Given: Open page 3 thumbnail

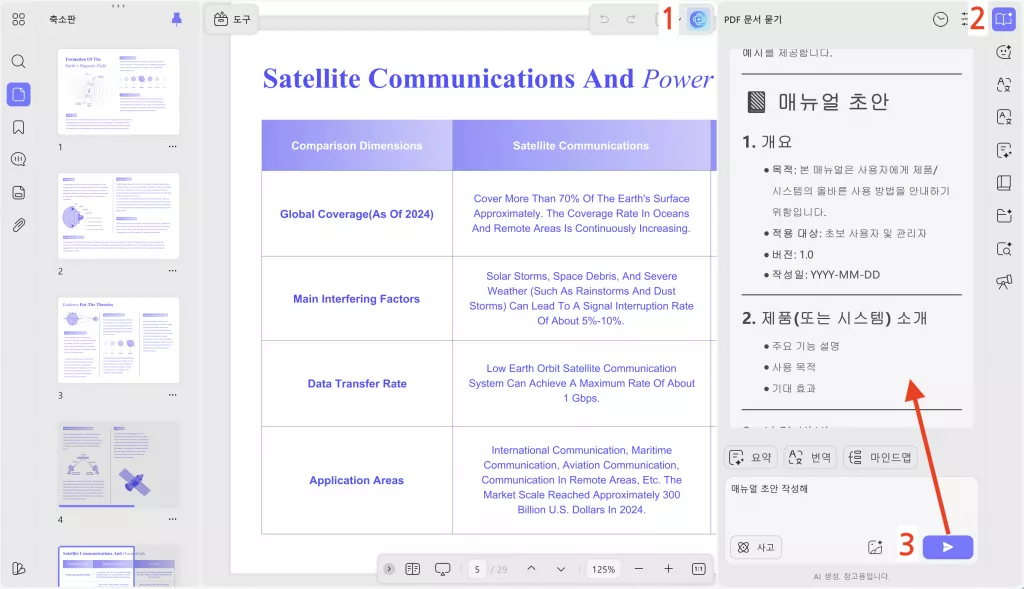Looking at the screenshot, I should 118,340.
